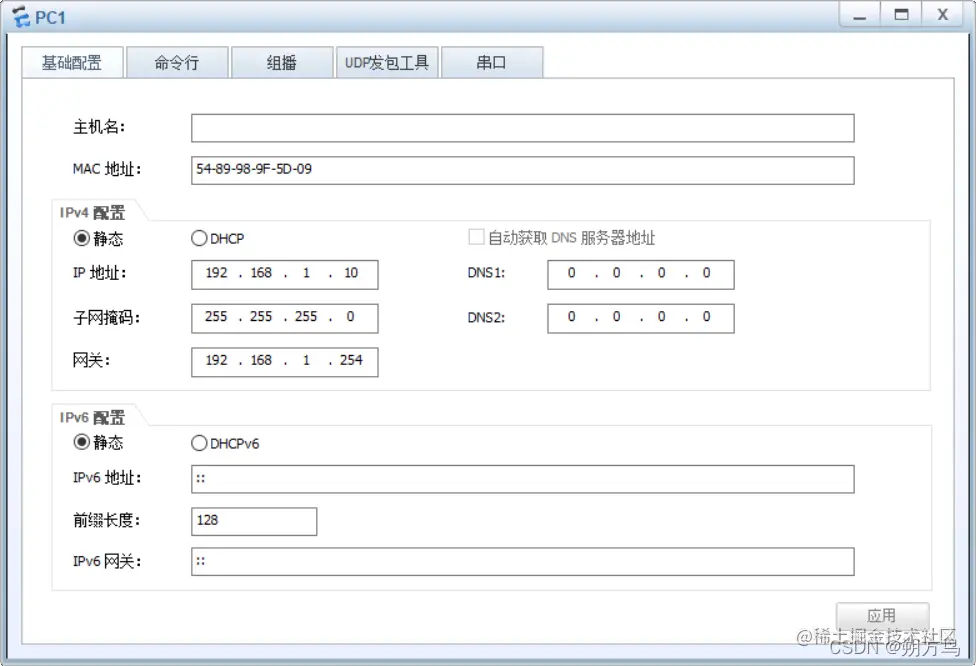Minimize the PC1 window
Image resolution: width=976 pixels, height=666 pixels.
[860, 15]
